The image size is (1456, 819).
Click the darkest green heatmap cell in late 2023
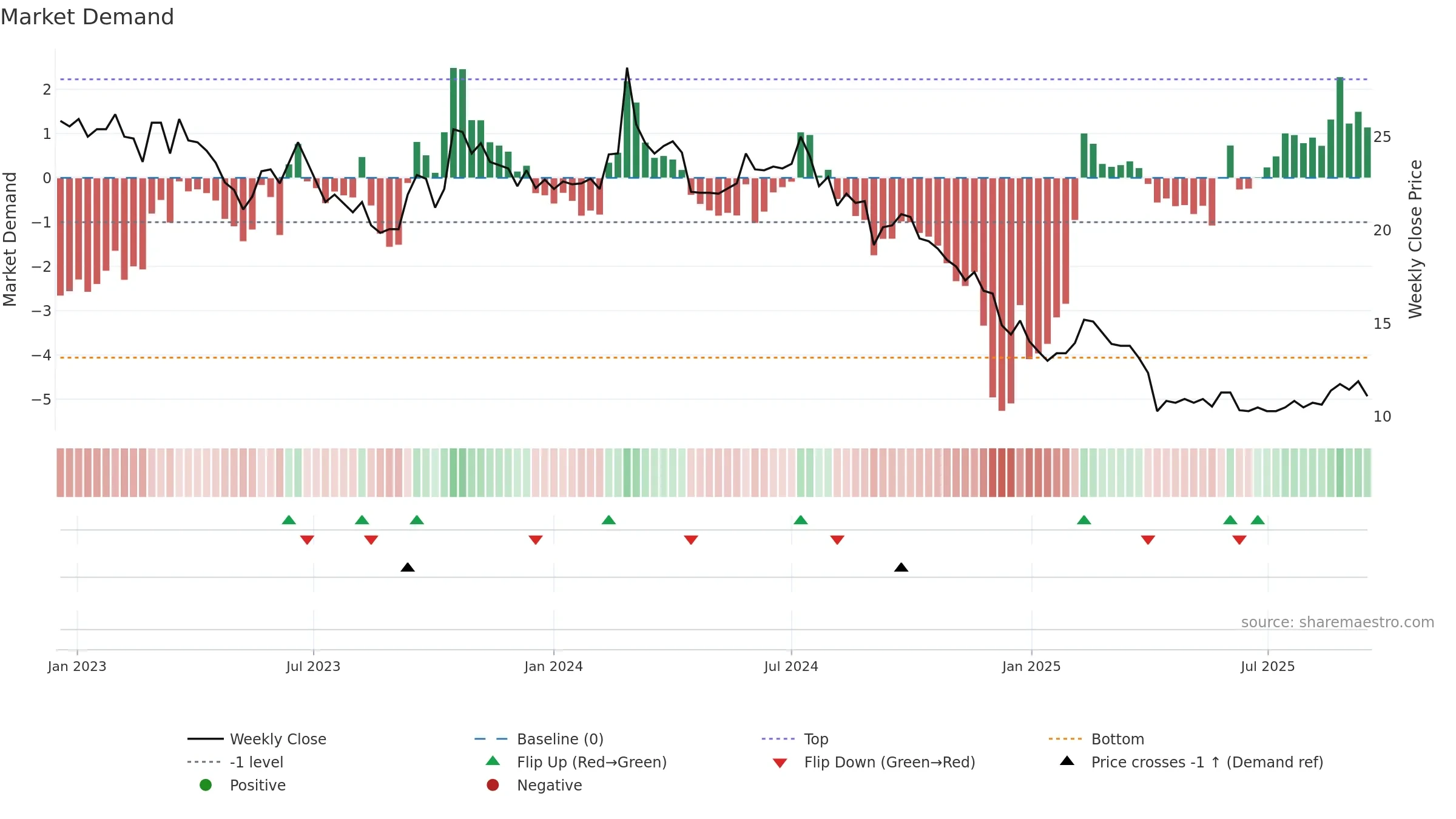click(x=453, y=473)
